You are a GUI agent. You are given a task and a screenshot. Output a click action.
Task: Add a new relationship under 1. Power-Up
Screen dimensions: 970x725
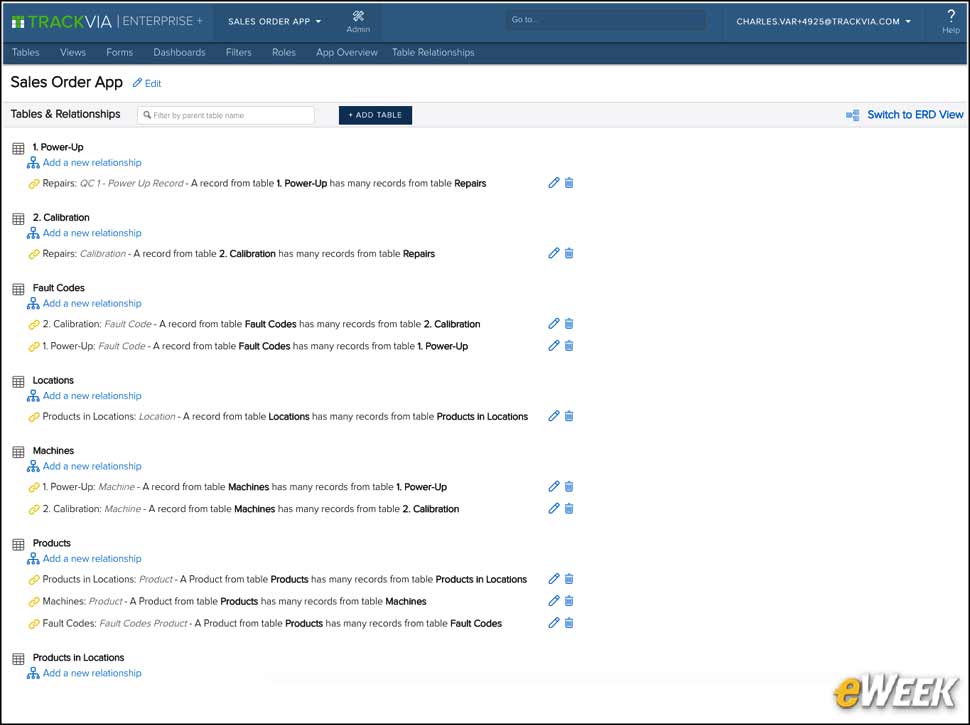tap(85, 163)
